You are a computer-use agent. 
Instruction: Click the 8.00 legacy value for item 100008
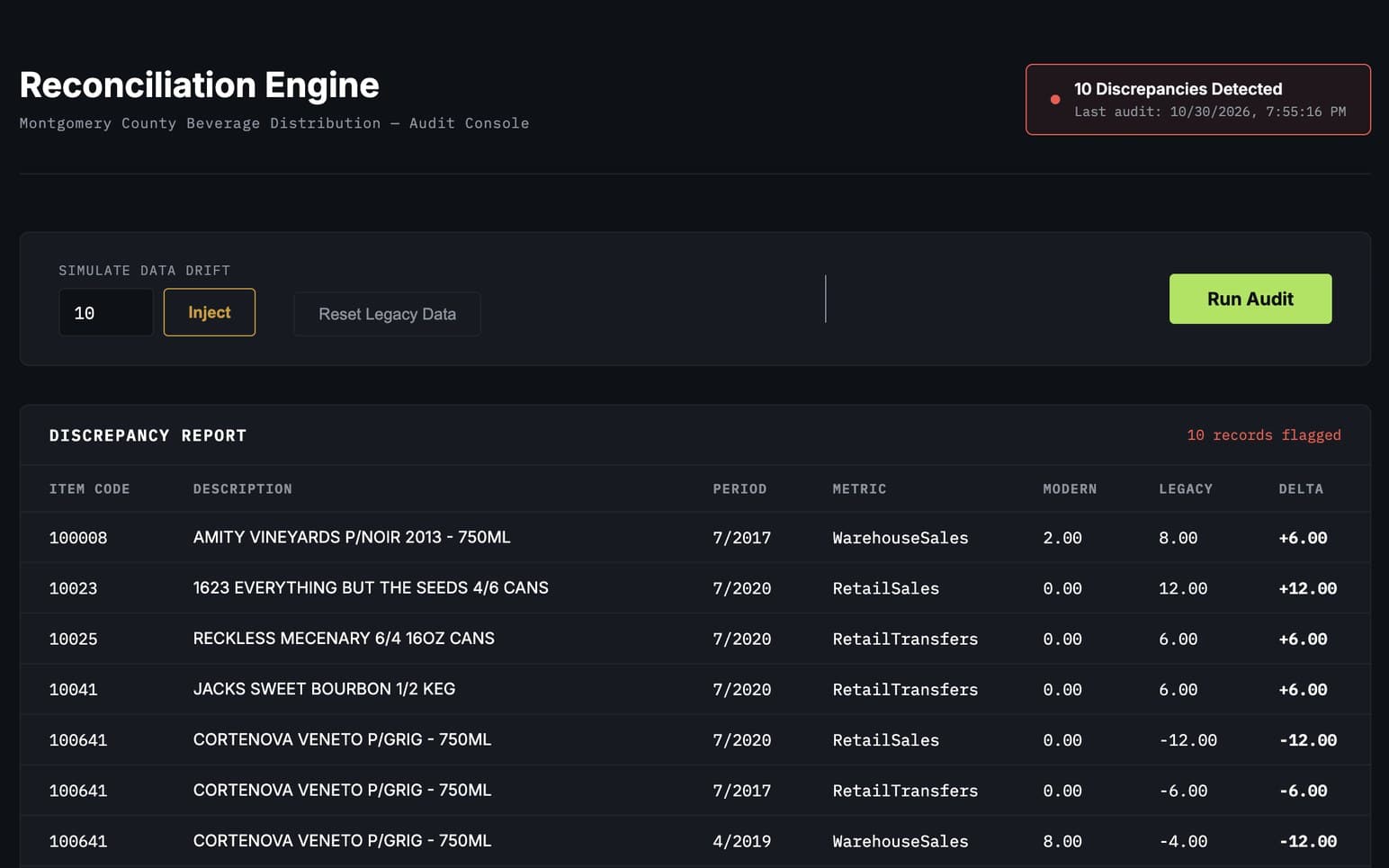[1178, 538]
